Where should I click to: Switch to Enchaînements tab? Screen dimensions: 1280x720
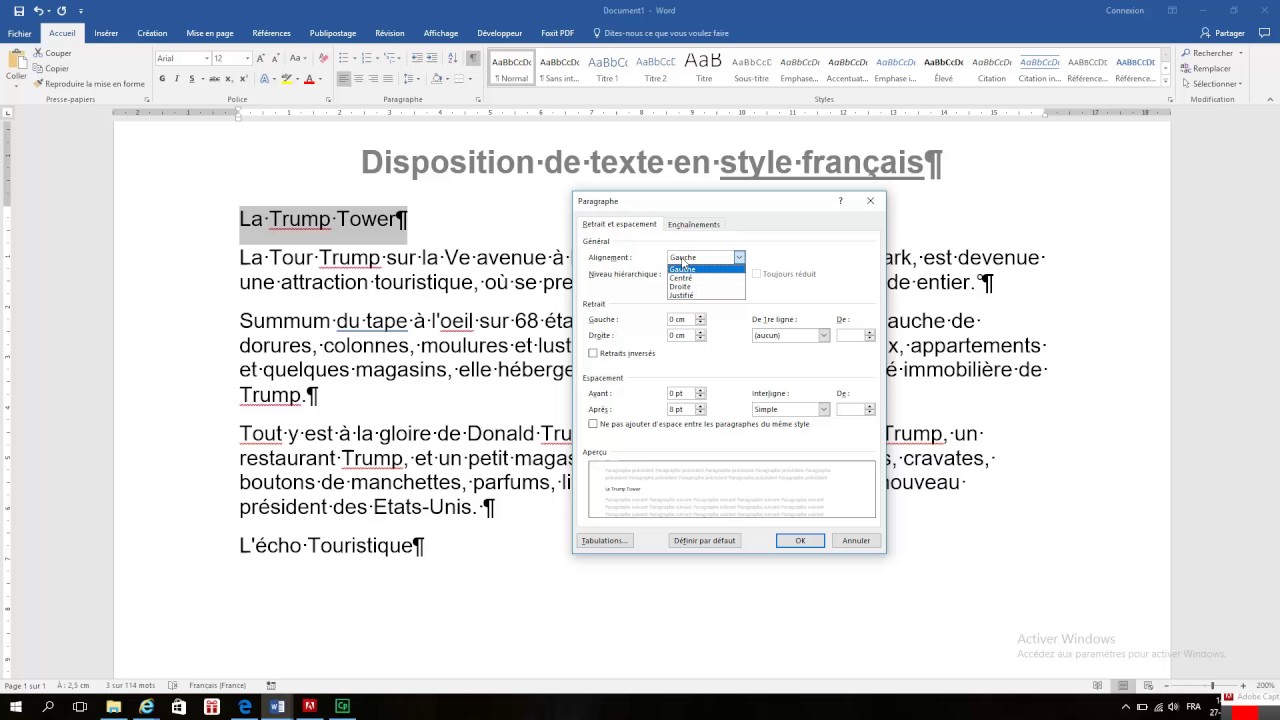[x=694, y=225]
